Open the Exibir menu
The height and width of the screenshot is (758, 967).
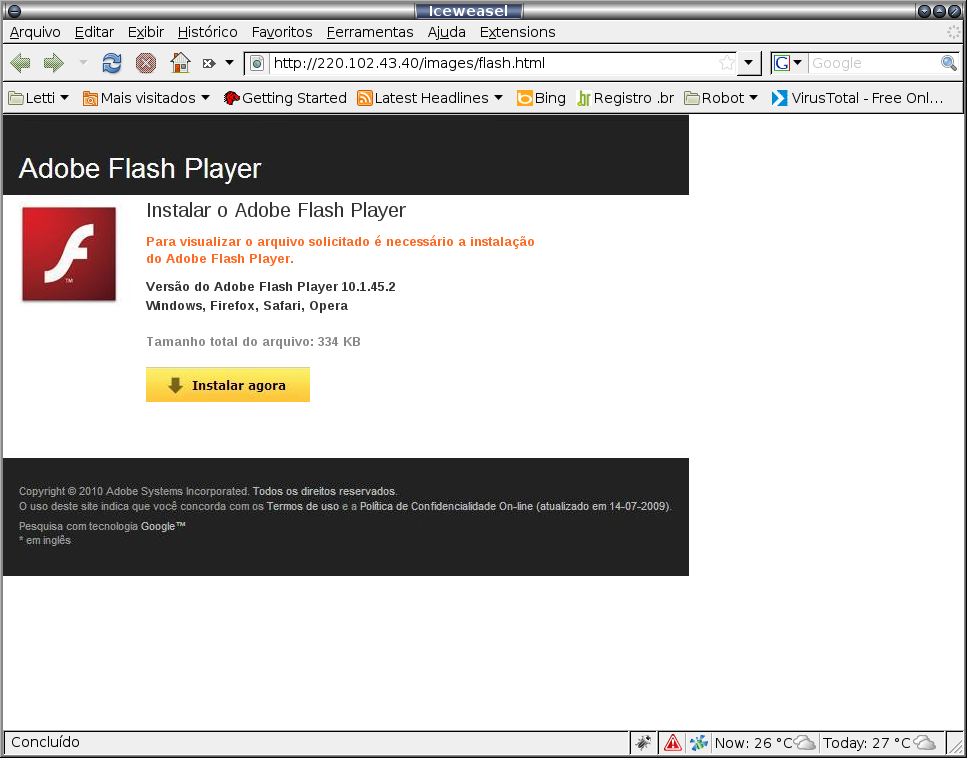coord(146,32)
